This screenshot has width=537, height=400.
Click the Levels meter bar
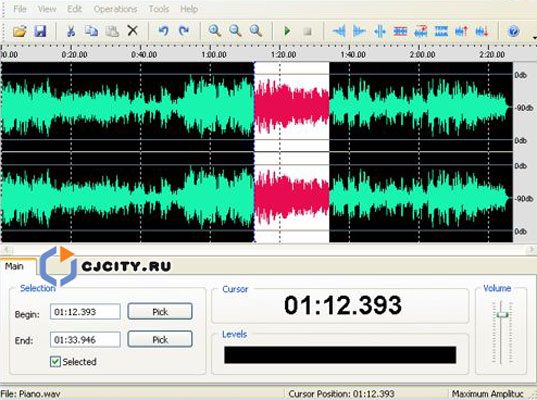(x=340, y=355)
